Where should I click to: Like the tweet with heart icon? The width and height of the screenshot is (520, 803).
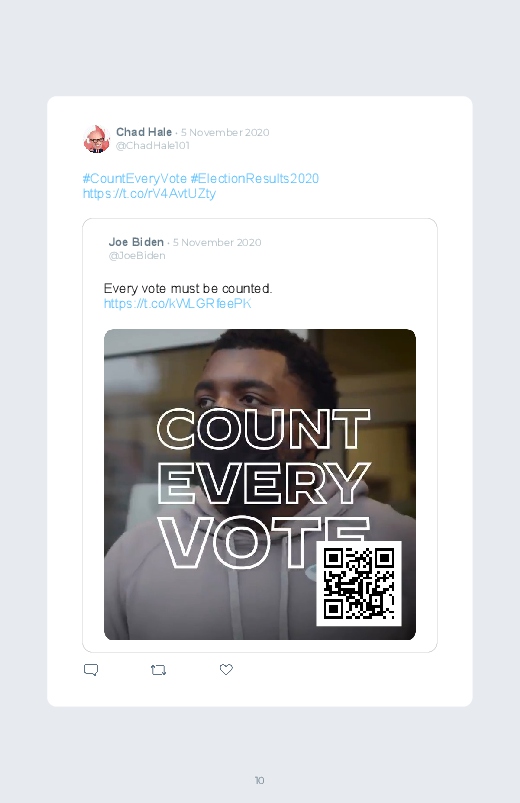(226, 669)
